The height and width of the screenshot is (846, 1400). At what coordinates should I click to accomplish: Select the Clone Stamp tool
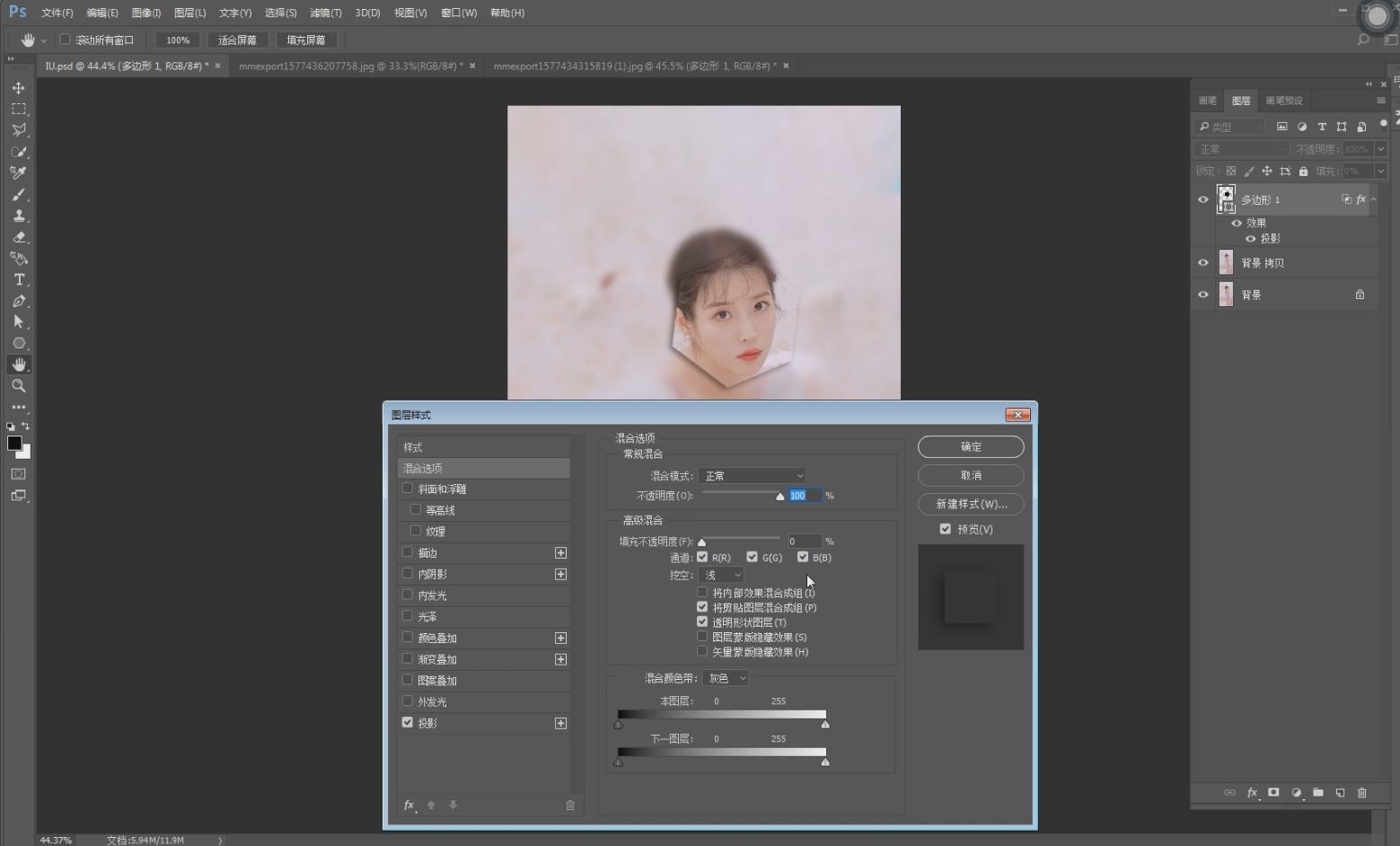[x=18, y=216]
